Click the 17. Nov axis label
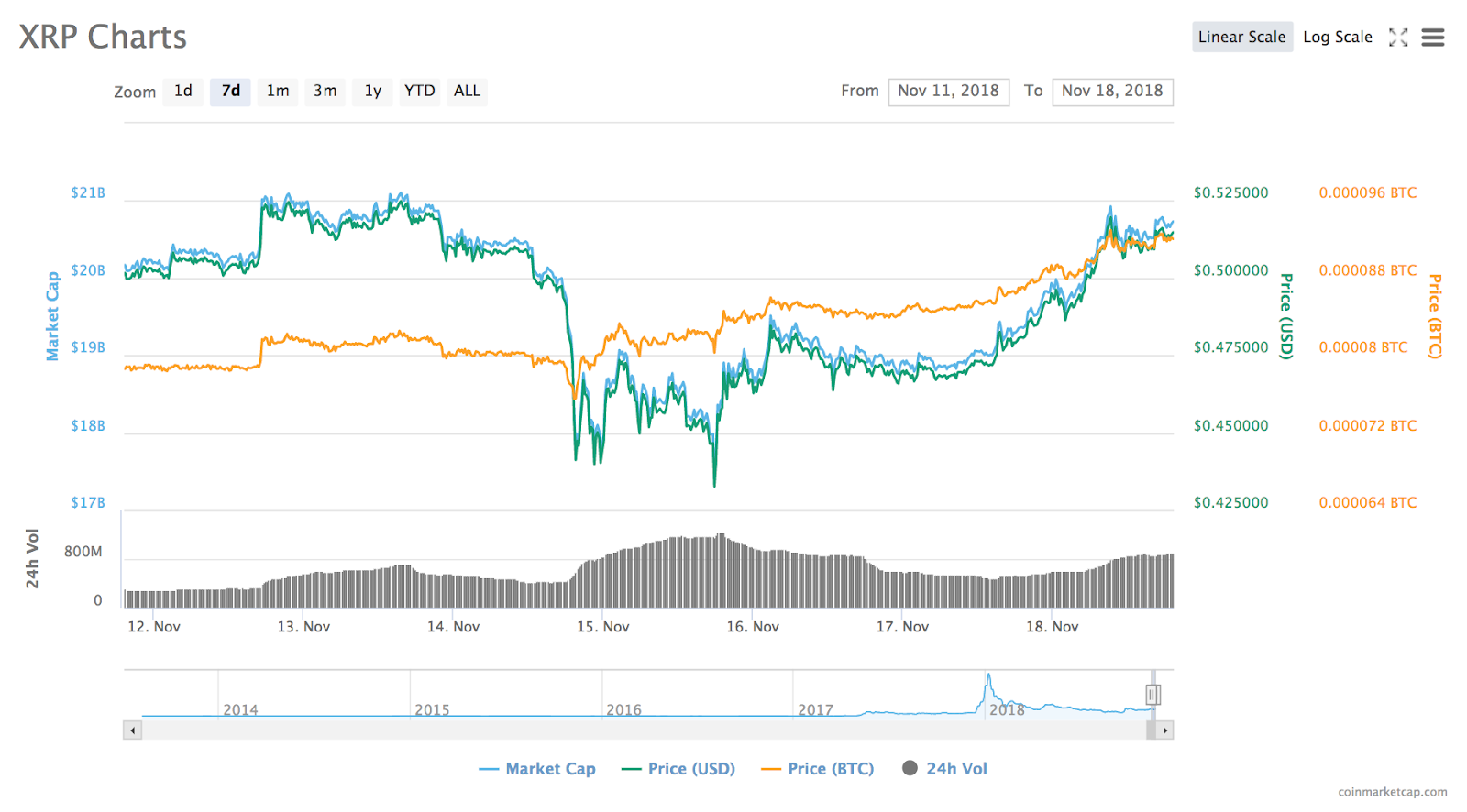Viewport: 1467px width, 812px height. click(x=902, y=627)
